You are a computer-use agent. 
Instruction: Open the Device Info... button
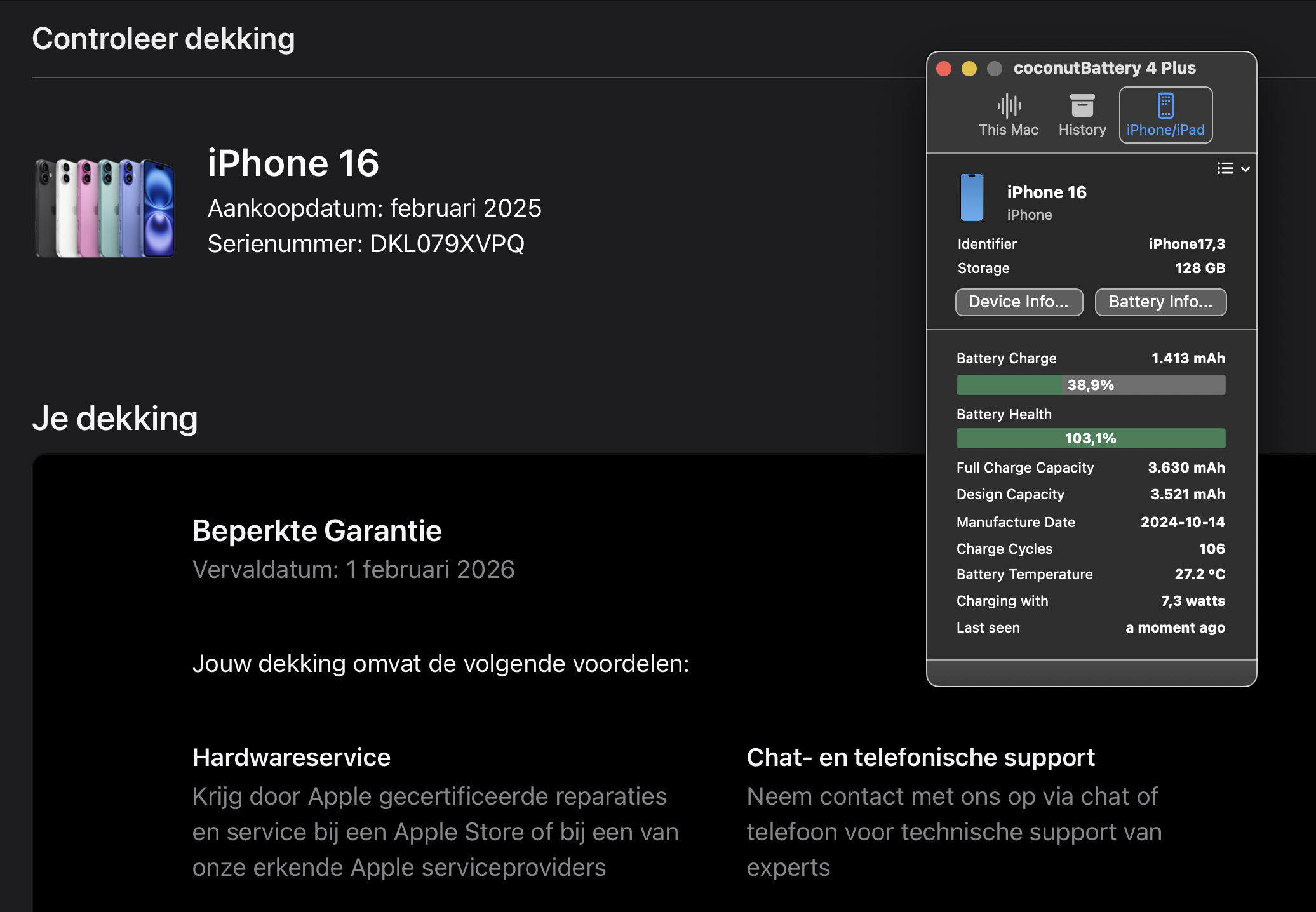(x=1019, y=302)
